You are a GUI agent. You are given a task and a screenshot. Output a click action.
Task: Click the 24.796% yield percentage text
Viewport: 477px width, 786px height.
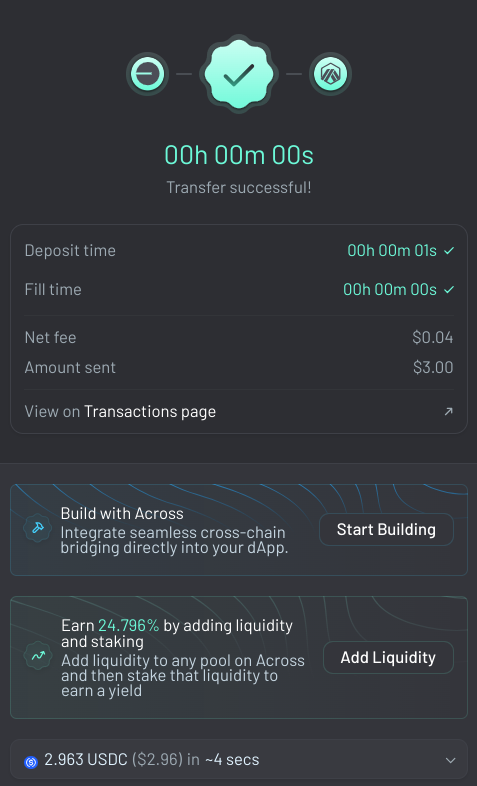coord(129,626)
